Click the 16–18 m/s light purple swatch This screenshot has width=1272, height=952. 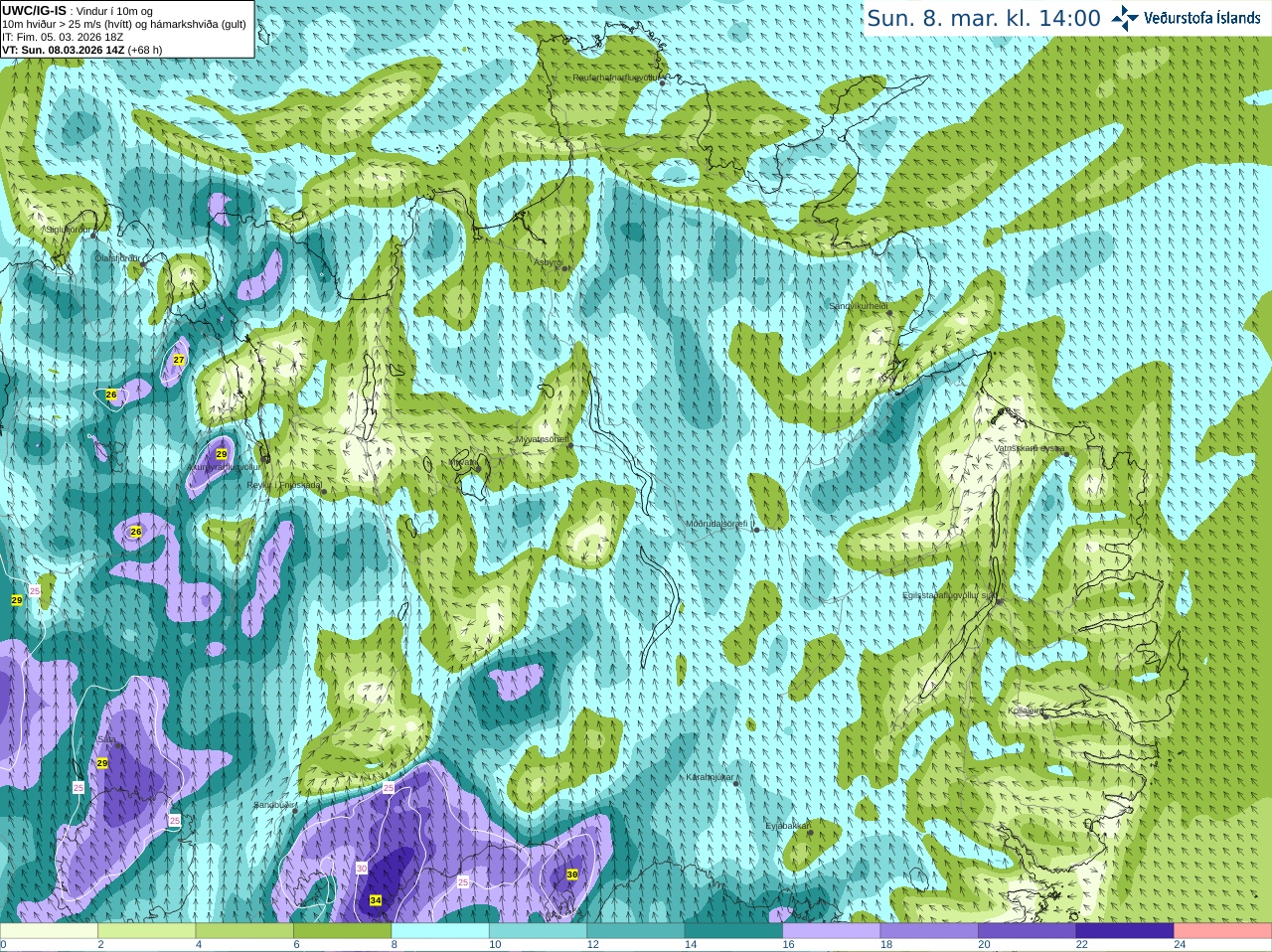pyautogui.click(x=832, y=931)
